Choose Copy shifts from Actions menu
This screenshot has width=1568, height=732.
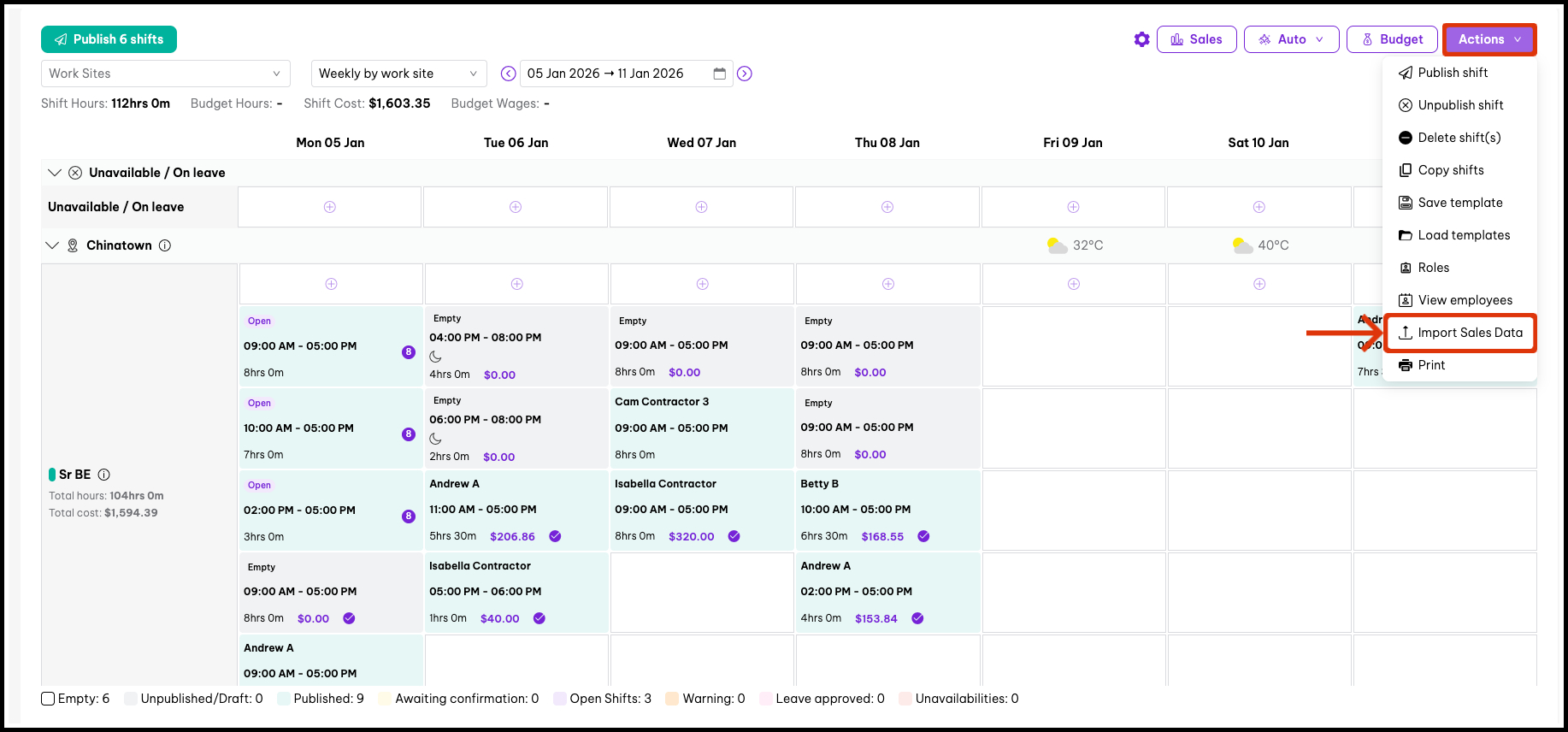tap(1450, 170)
